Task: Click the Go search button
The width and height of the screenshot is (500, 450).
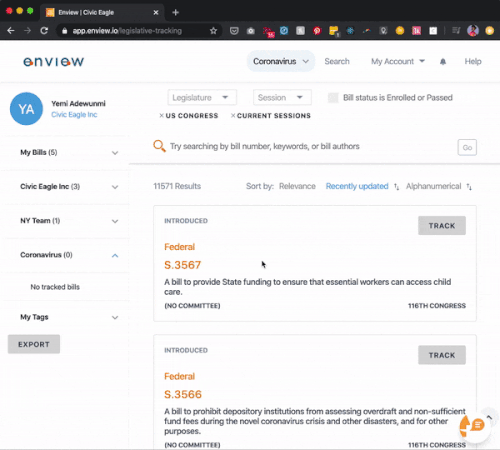Action: click(x=467, y=147)
